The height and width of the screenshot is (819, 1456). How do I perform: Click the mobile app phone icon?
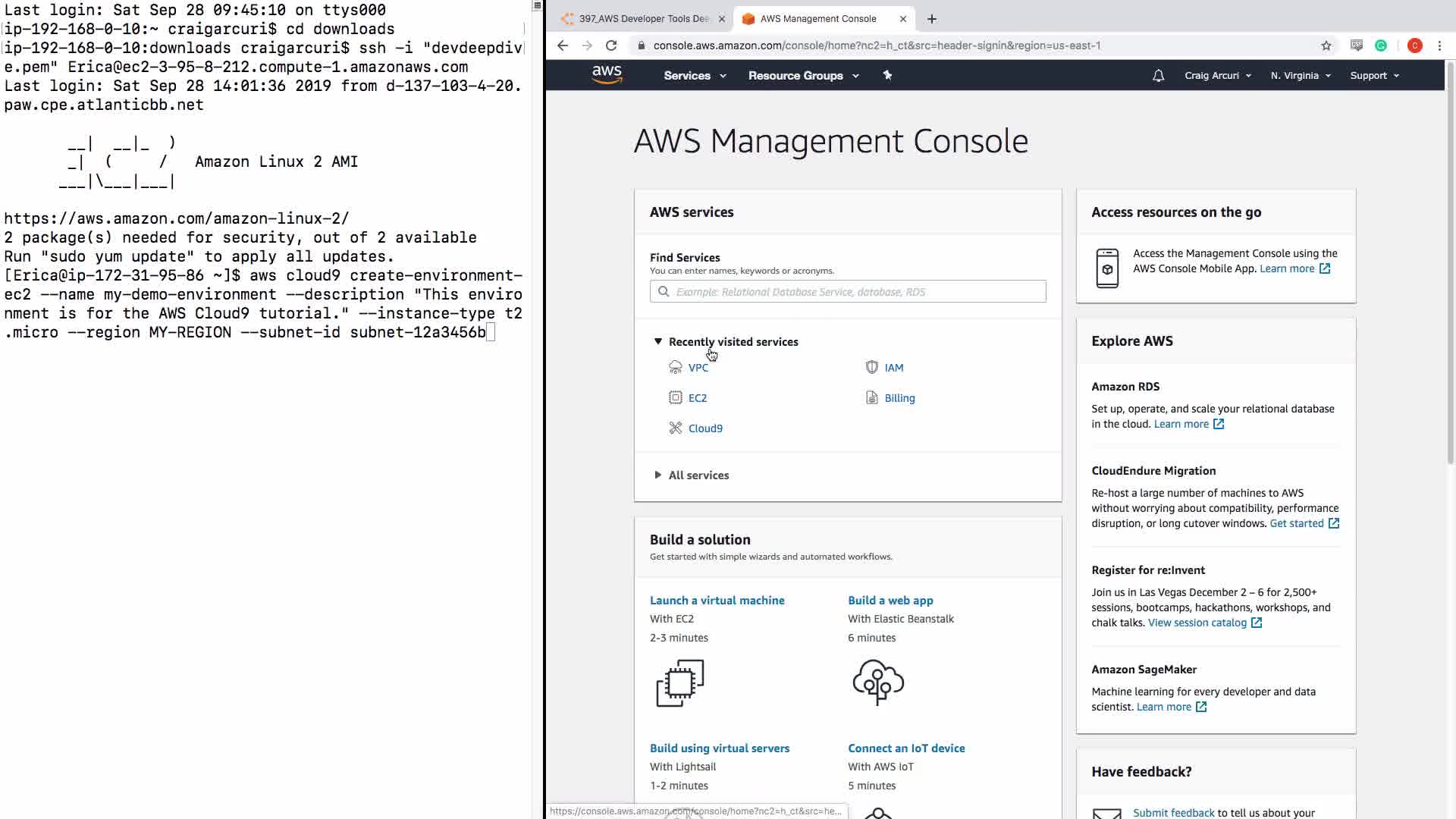click(x=1107, y=268)
